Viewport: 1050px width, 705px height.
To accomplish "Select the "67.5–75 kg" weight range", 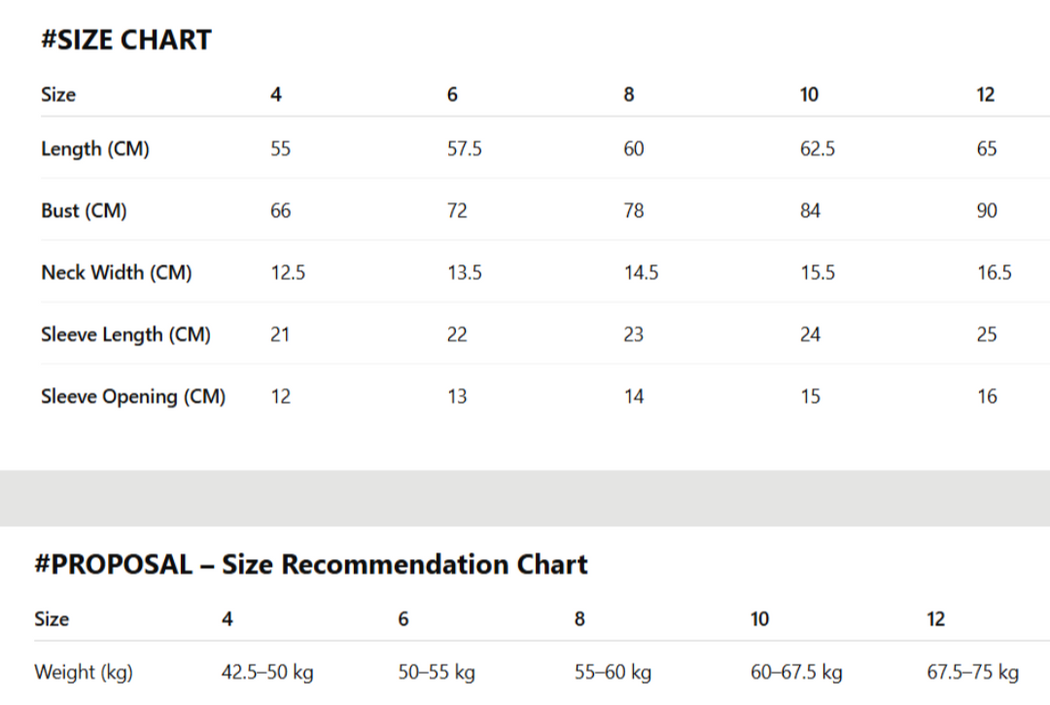I will pyautogui.click(x=972, y=673).
